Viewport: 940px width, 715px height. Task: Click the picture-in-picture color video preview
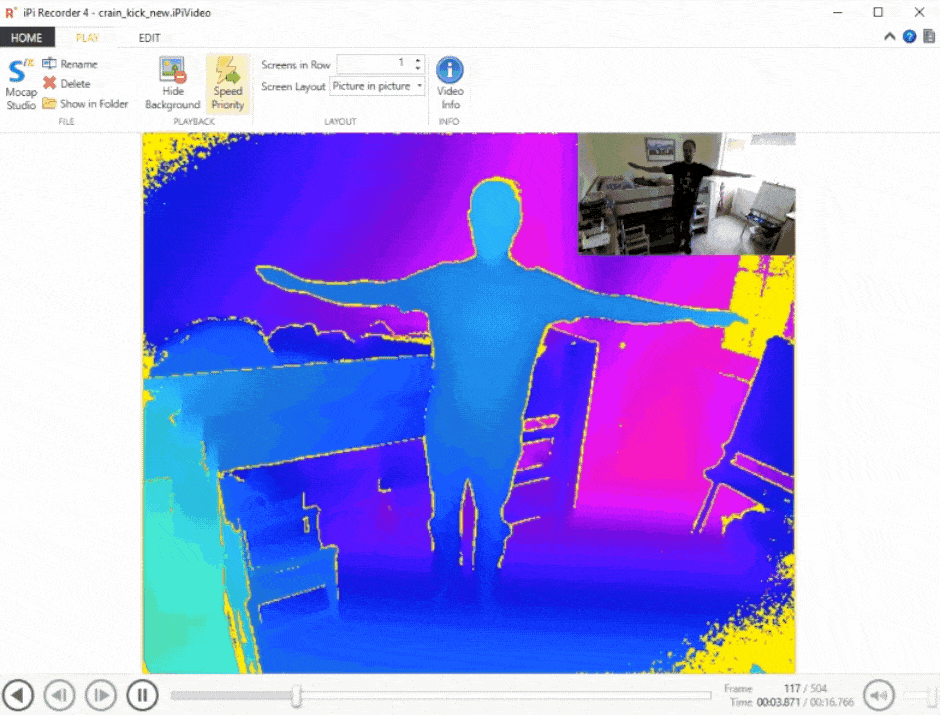tap(686, 190)
